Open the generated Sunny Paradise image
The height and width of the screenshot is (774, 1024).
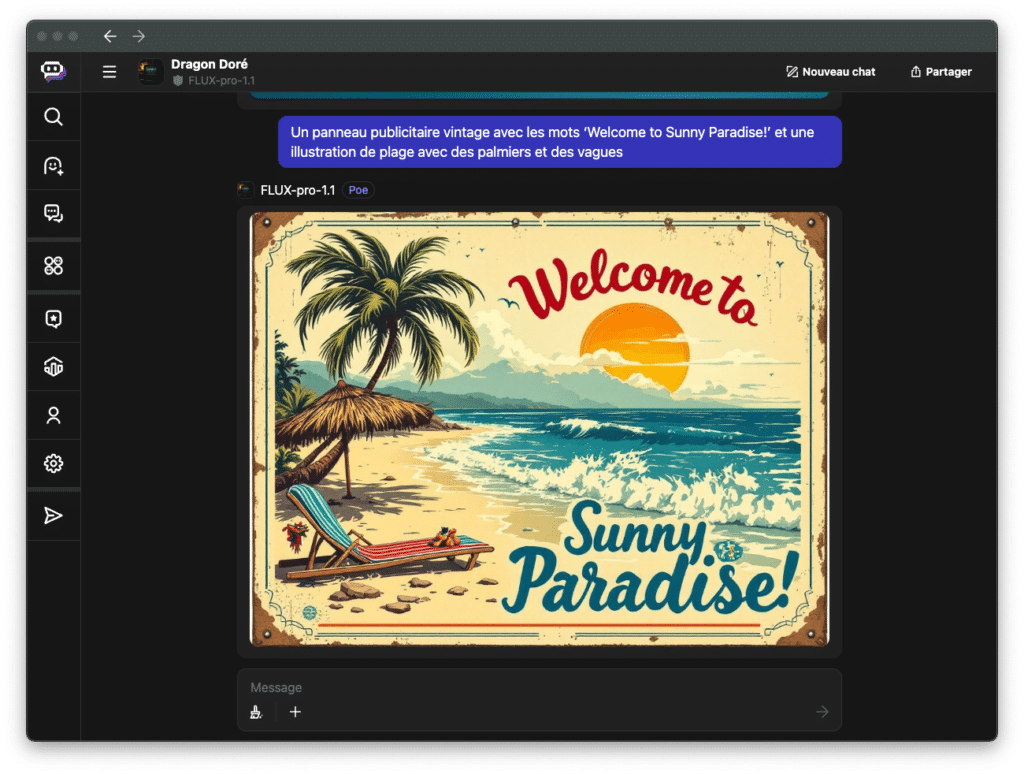(x=539, y=429)
